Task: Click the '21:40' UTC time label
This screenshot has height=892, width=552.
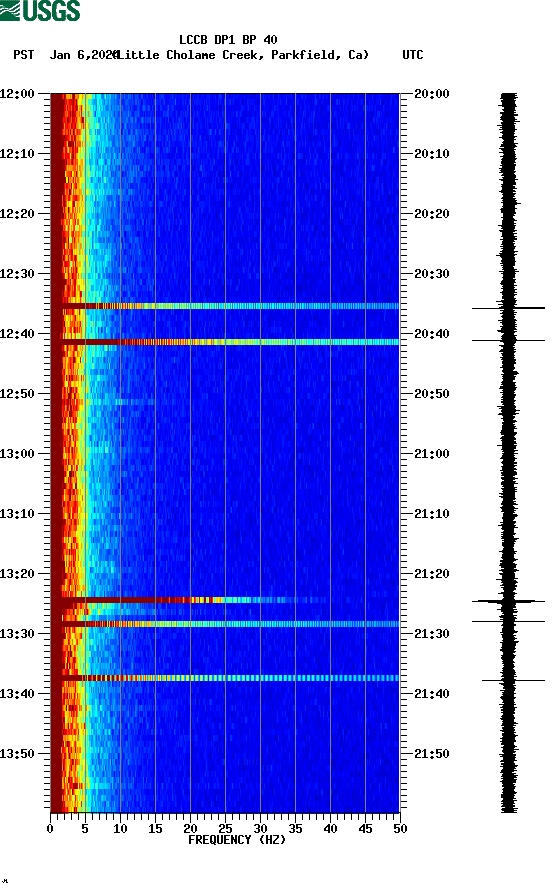Action: (x=432, y=694)
